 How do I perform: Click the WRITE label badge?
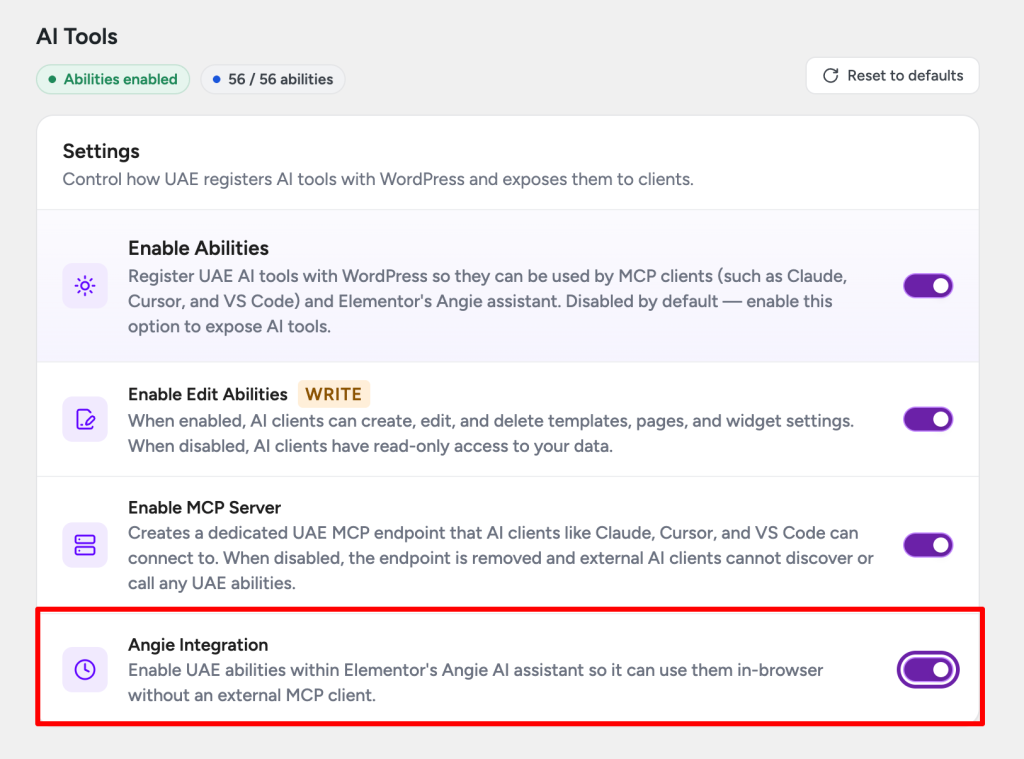coord(334,394)
